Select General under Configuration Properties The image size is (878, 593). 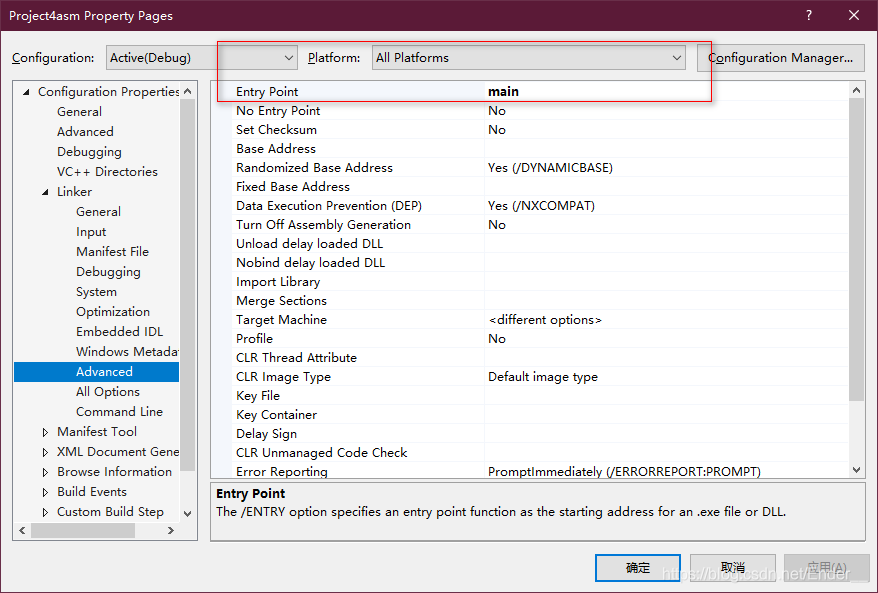(80, 111)
